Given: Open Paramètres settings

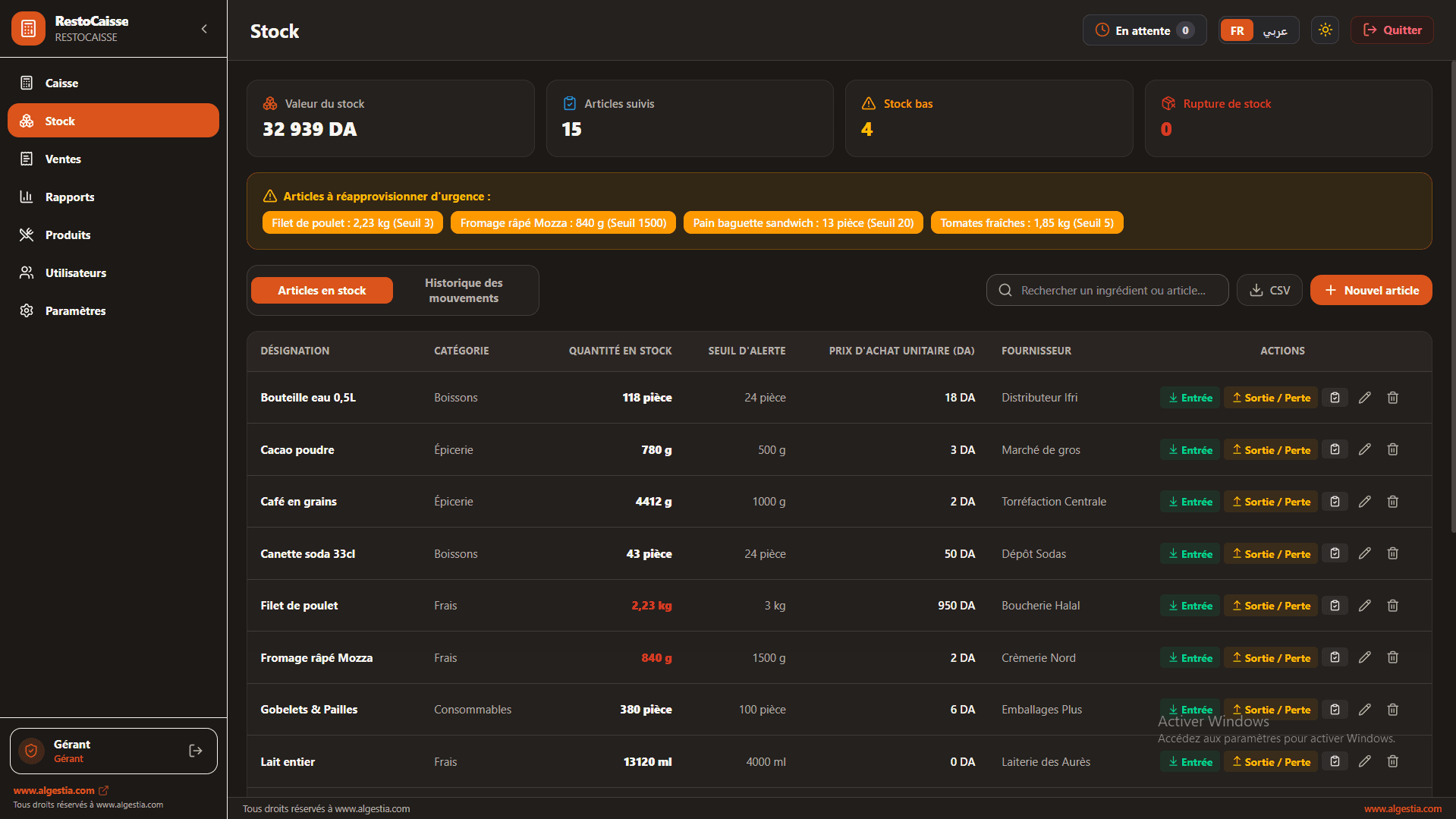Looking at the screenshot, I should 113,310.
